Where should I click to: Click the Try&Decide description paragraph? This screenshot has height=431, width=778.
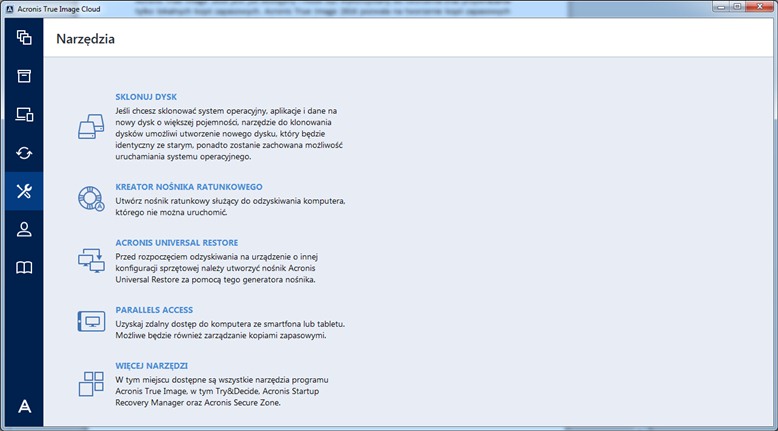click(x=222, y=391)
